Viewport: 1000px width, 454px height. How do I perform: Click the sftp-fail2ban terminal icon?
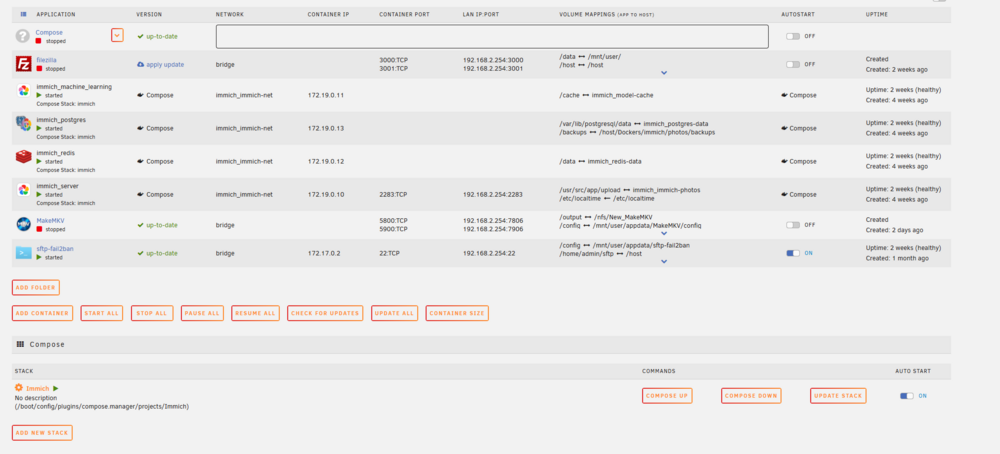[x=24, y=253]
